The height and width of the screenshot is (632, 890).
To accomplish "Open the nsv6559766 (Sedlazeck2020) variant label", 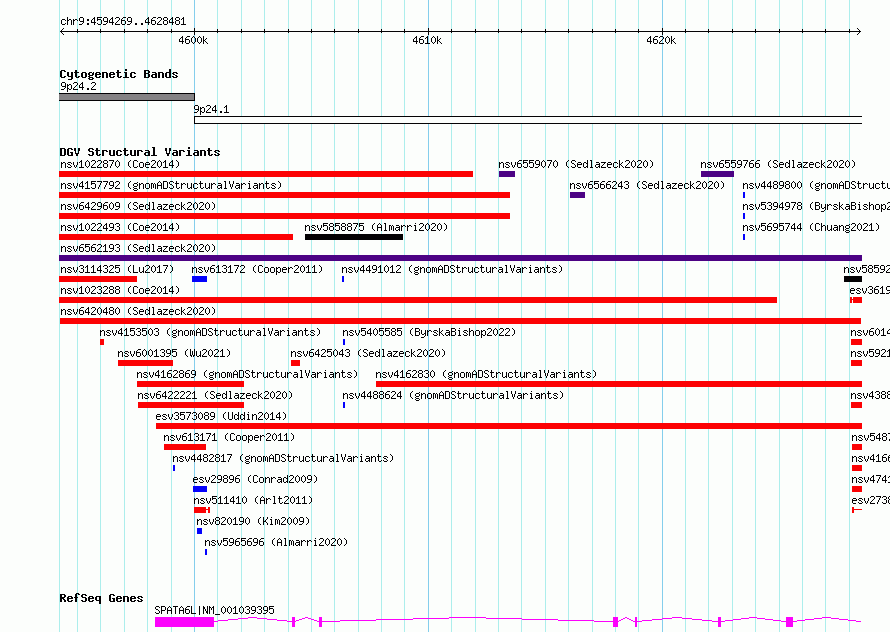I will pos(778,164).
